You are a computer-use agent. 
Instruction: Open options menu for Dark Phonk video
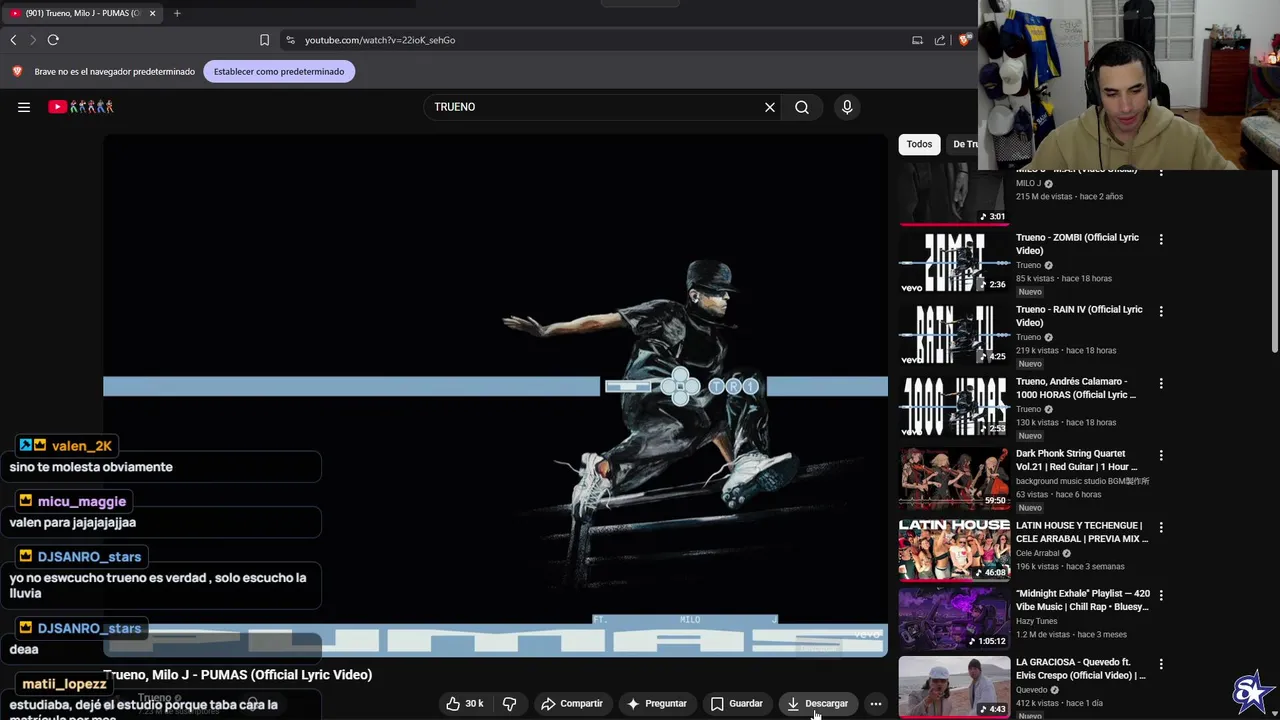(x=1161, y=456)
